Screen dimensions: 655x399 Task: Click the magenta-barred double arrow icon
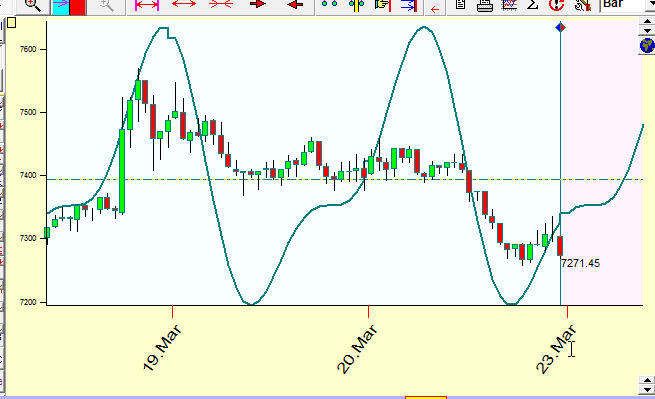(147, 5)
